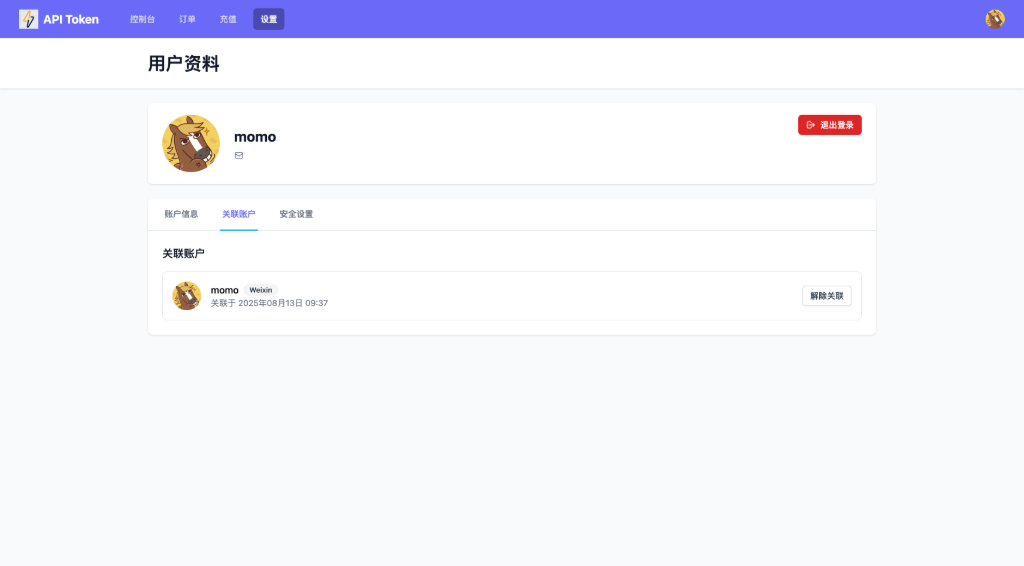Click the API Token brand text
1024x566 pixels.
click(x=71, y=19)
